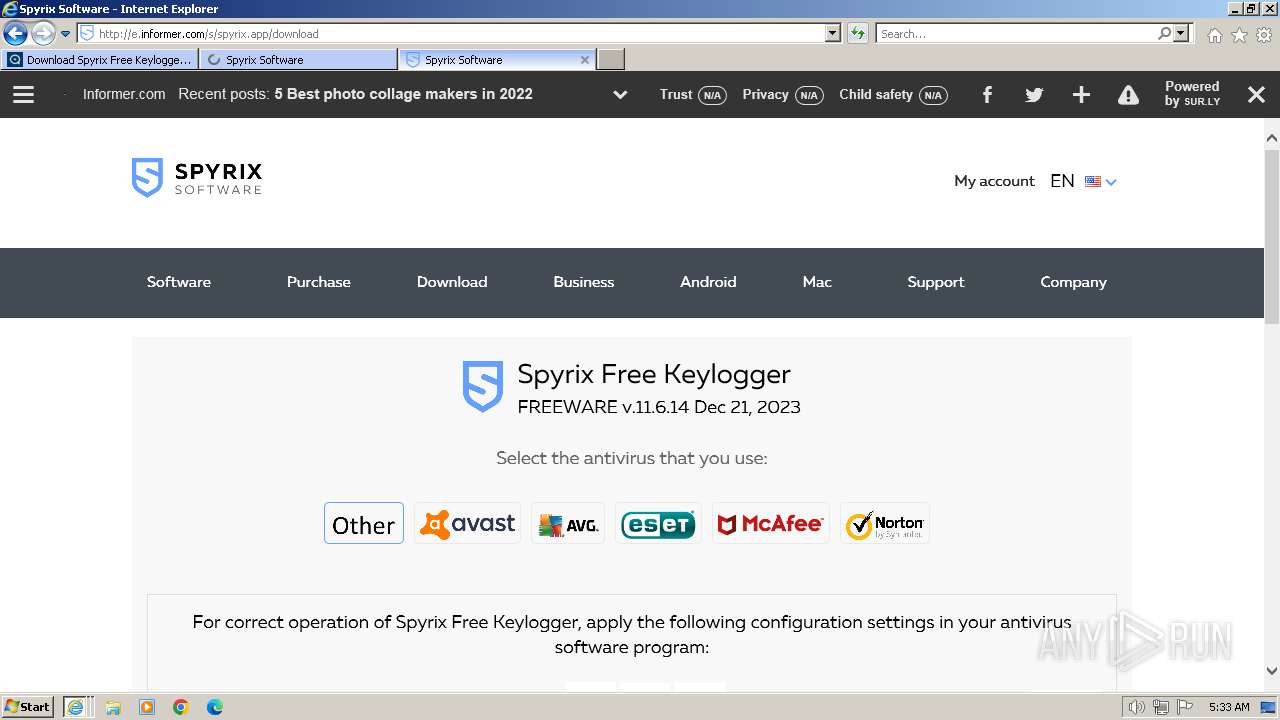The width and height of the screenshot is (1280, 720).
Task: Open the IE Tools gear icon
Action: pyautogui.click(x=1264, y=35)
